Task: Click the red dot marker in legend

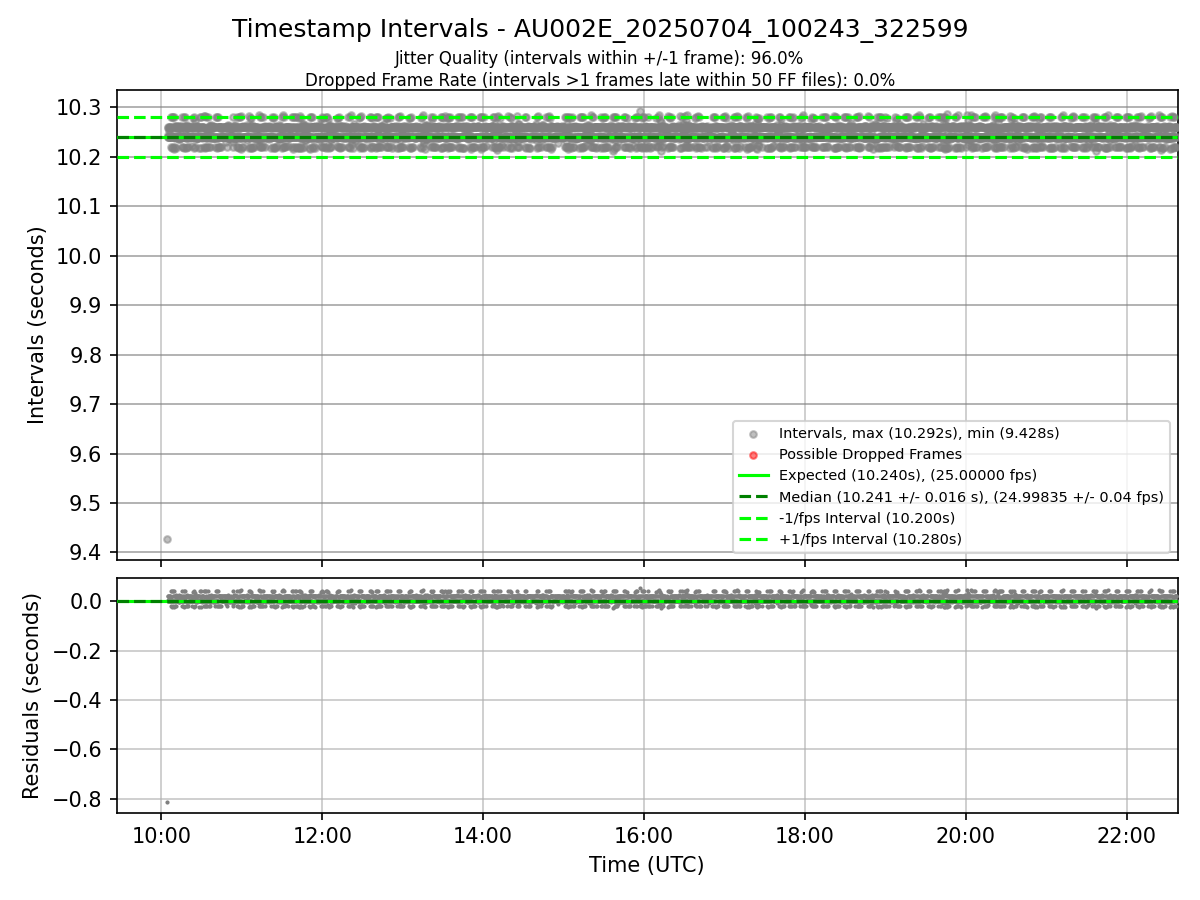Action: coord(753,455)
